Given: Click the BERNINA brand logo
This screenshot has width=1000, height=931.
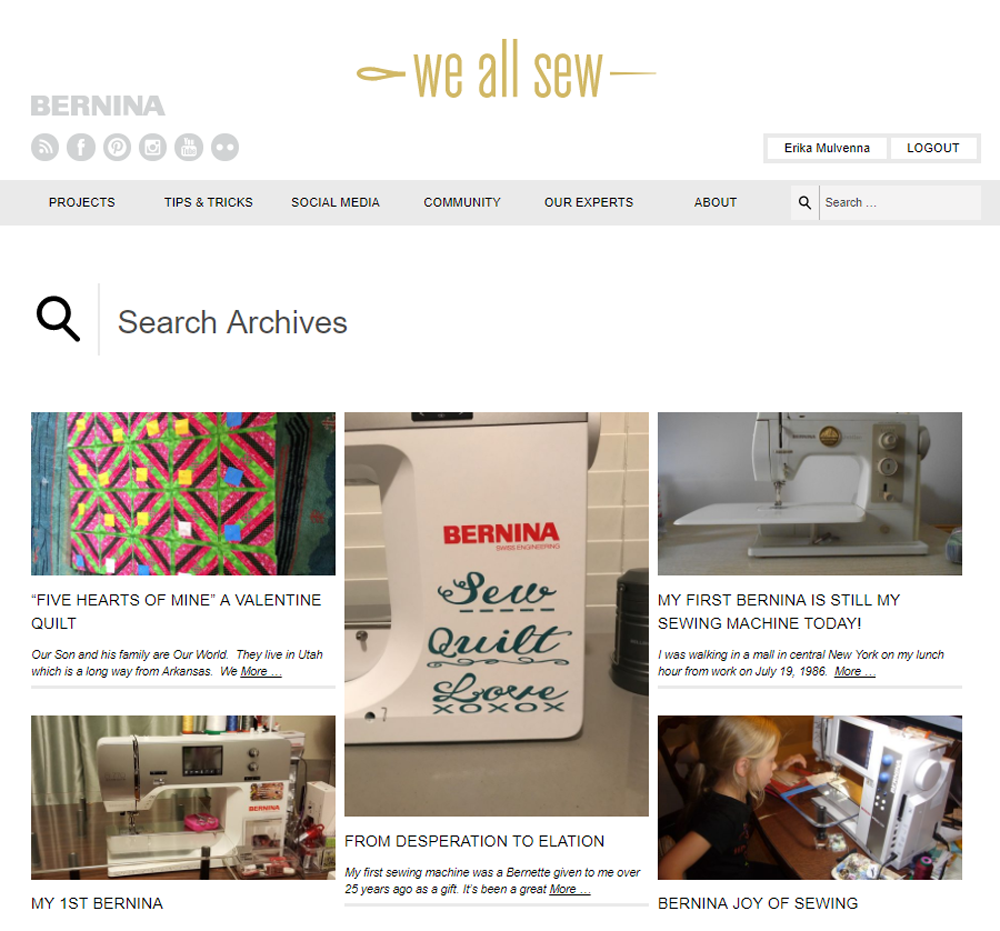Looking at the screenshot, I should tap(98, 106).
